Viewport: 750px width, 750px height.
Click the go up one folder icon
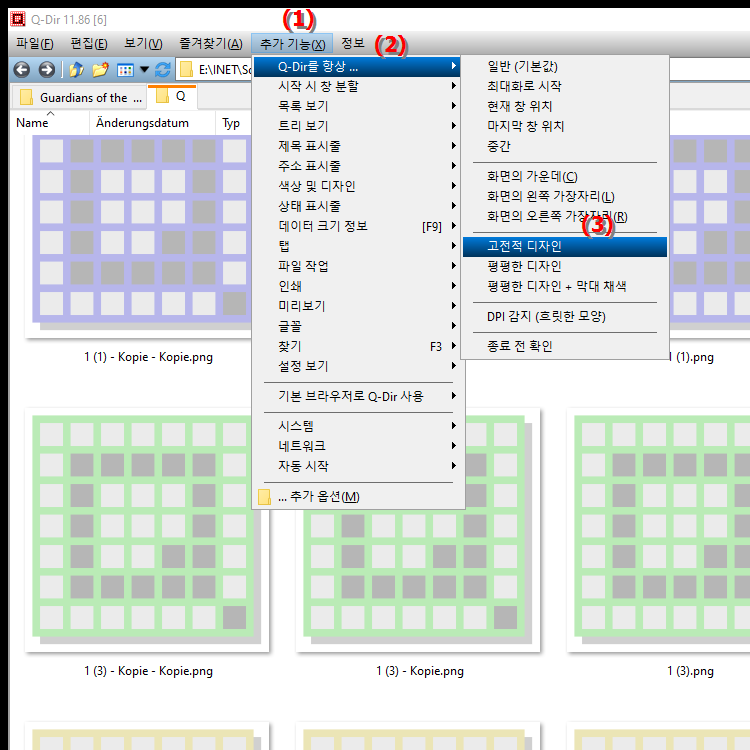point(76,70)
